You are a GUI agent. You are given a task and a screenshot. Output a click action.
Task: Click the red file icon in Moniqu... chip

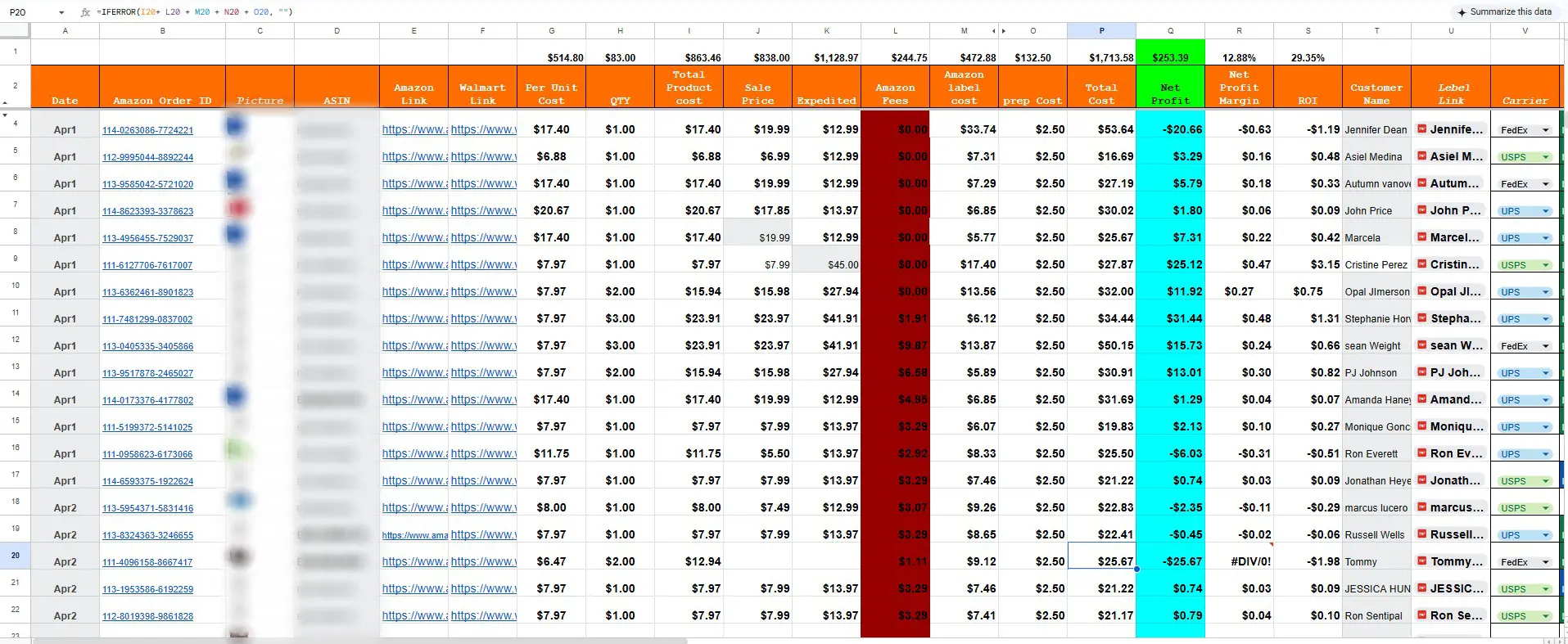[x=1422, y=426]
